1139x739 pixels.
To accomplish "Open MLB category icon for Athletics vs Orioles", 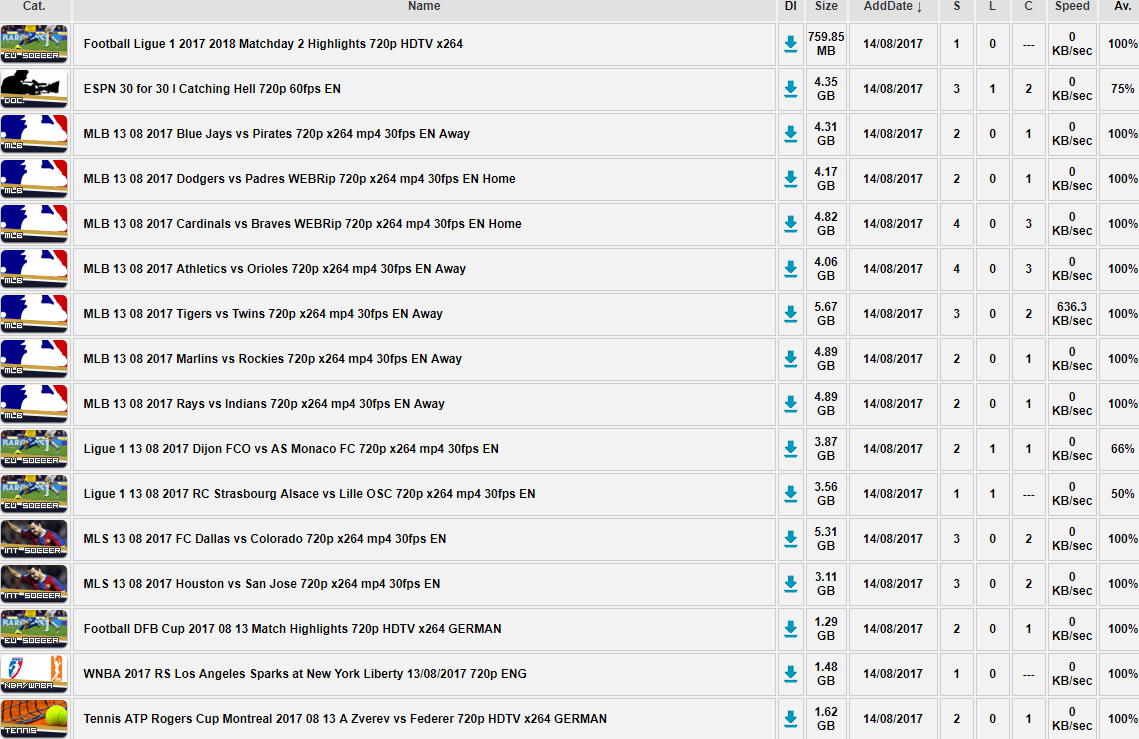I will pyautogui.click(x=34, y=269).
